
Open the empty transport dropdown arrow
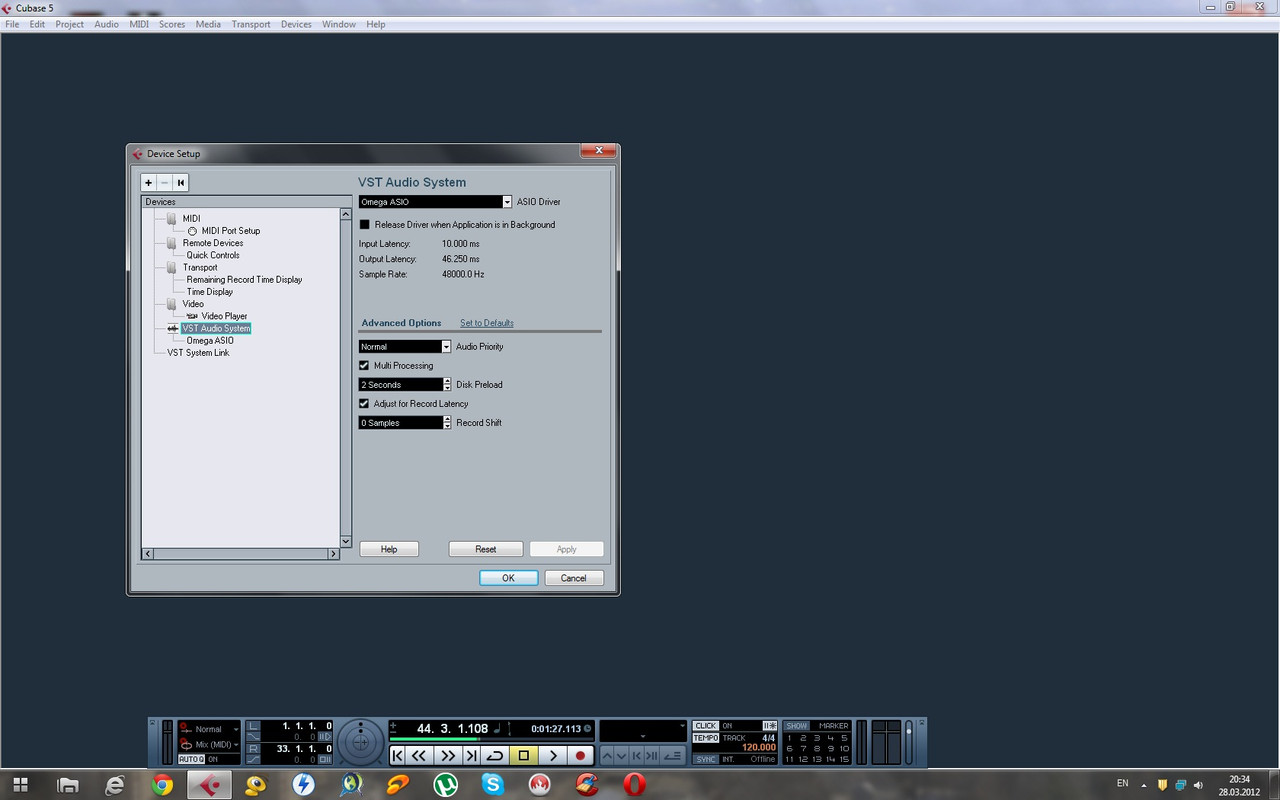pos(682,725)
